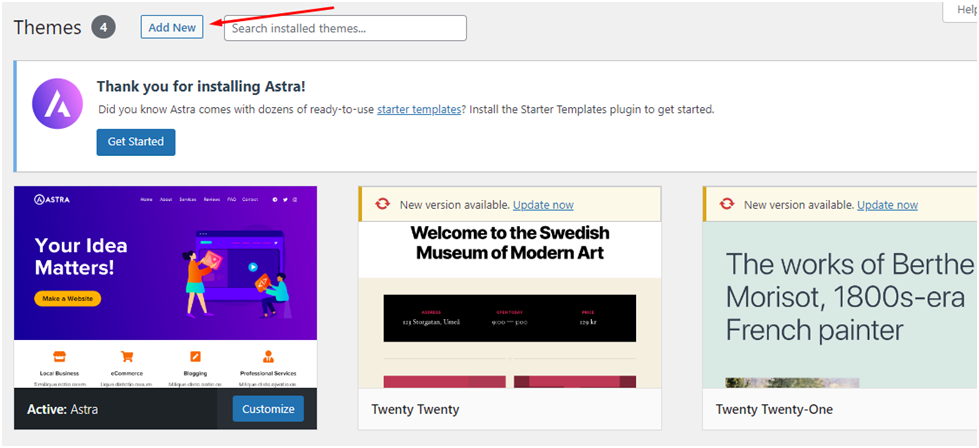Click Customize on the active Astra theme

[x=268, y=409]
